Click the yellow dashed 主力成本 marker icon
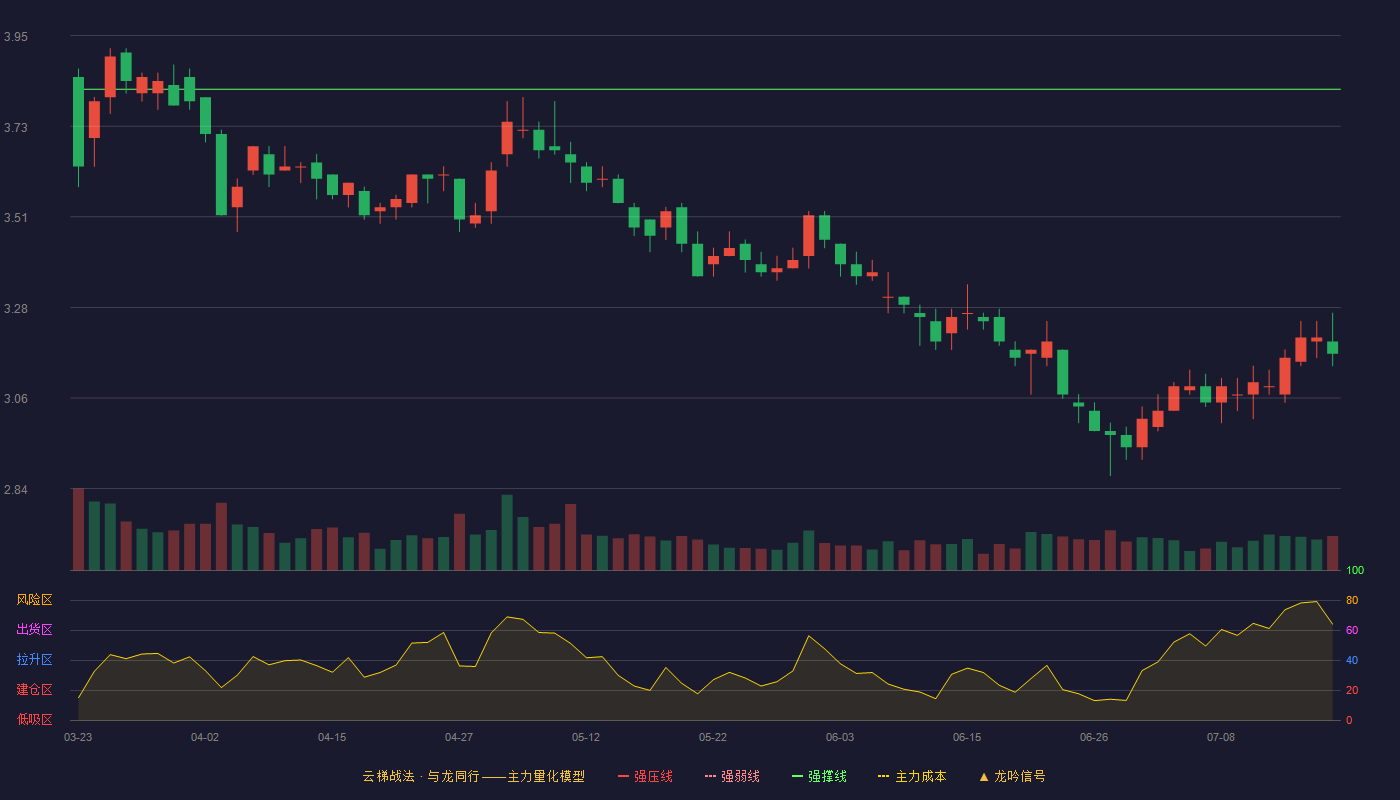1400x800 pixels. pyautogui.click(x=883, y=777)
